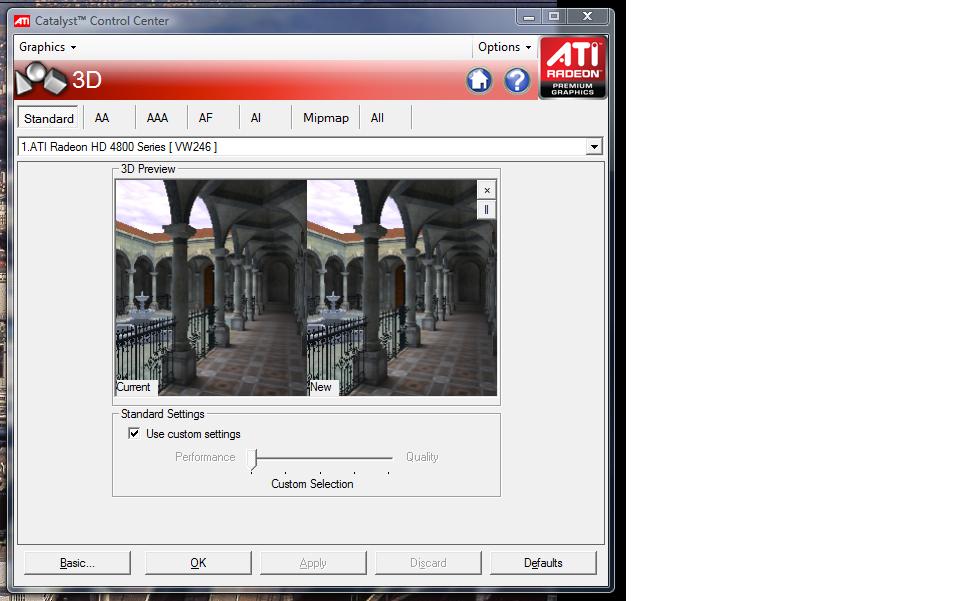Switch to the Standard tab
This screenshot has height=601, width=960.
[49, 118]
